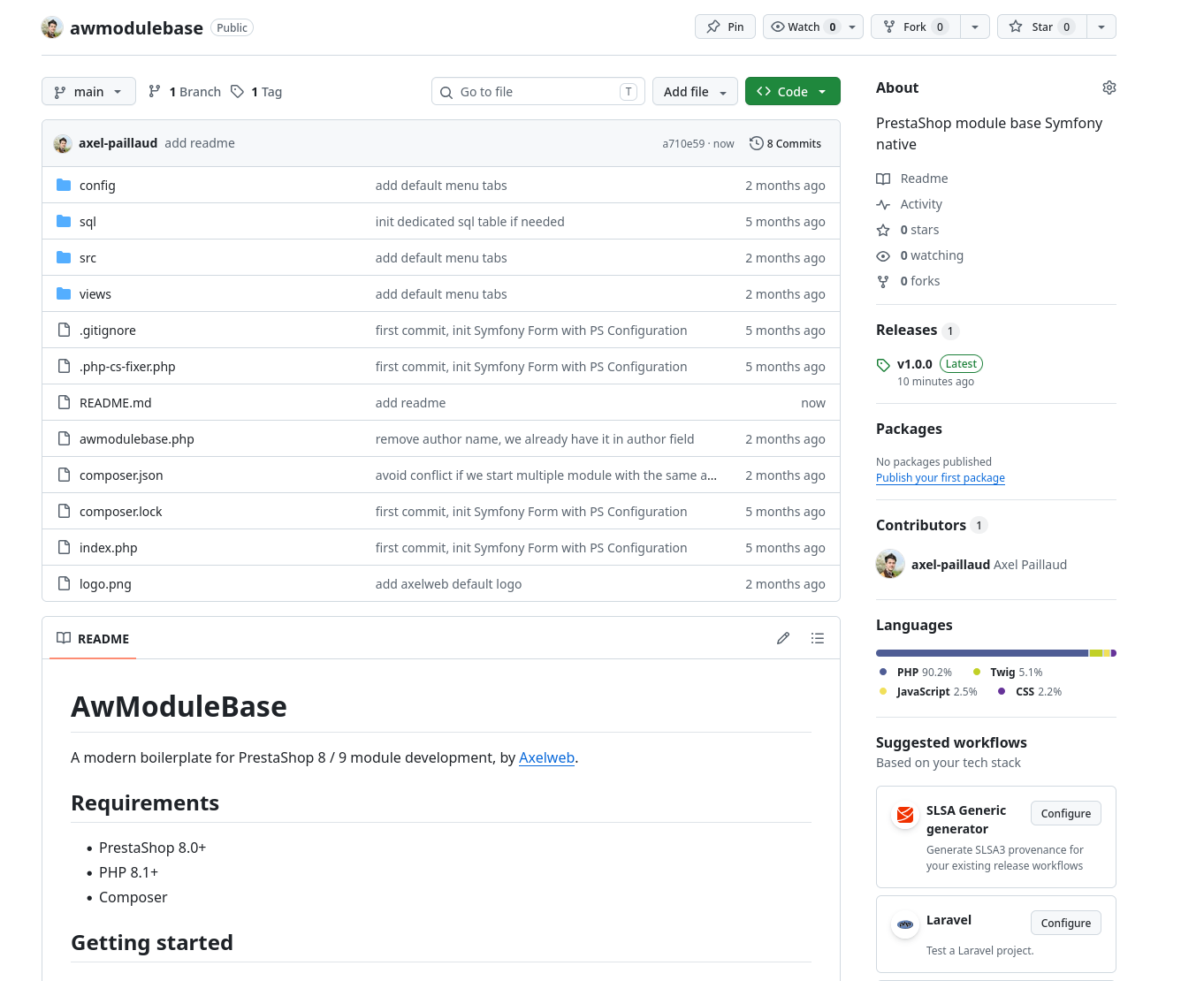Click the v1.0.0 release tag icon
1204x981 pixels.
point(883,364)
